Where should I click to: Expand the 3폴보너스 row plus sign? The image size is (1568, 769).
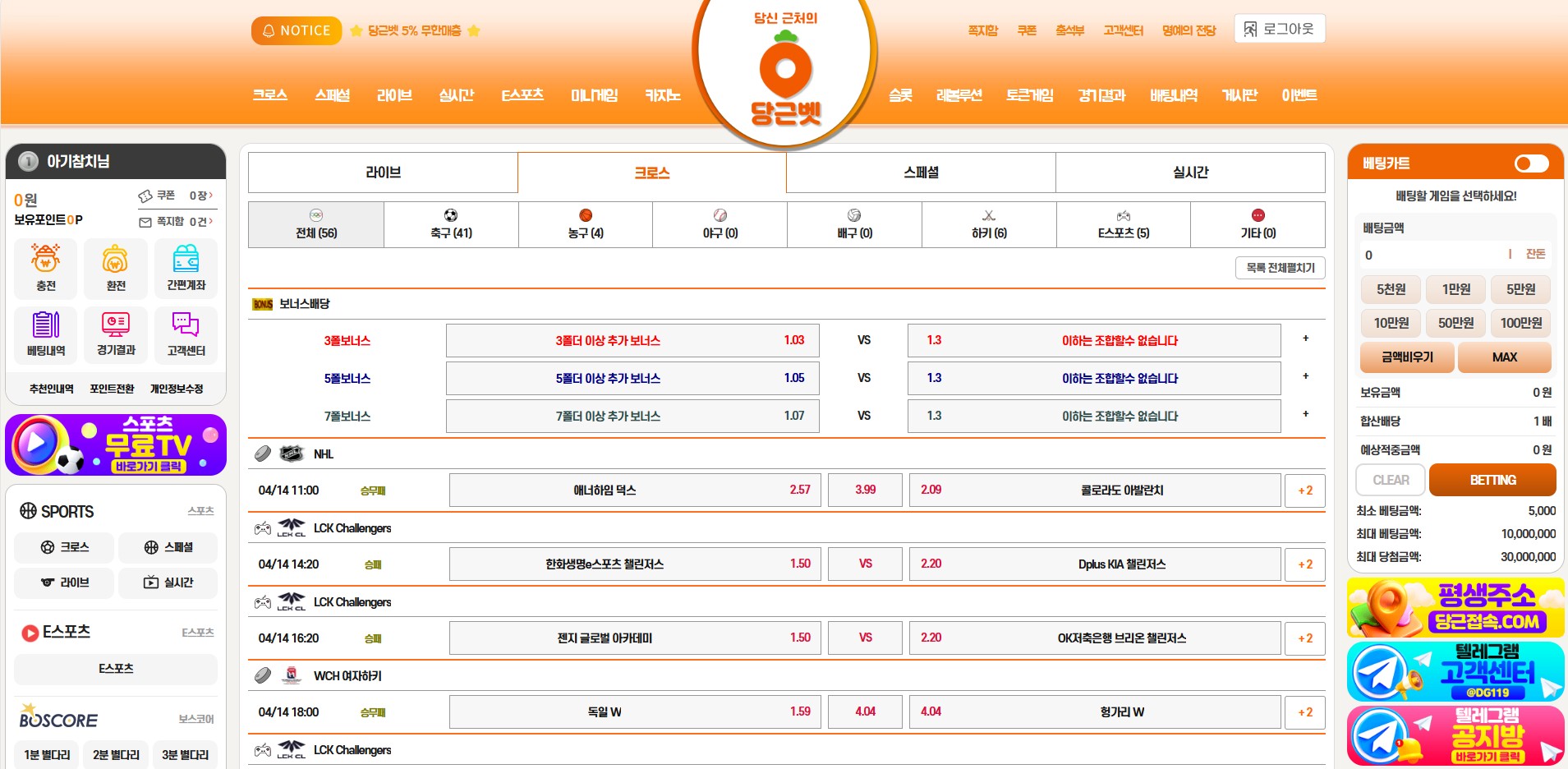pos(1305,339)
